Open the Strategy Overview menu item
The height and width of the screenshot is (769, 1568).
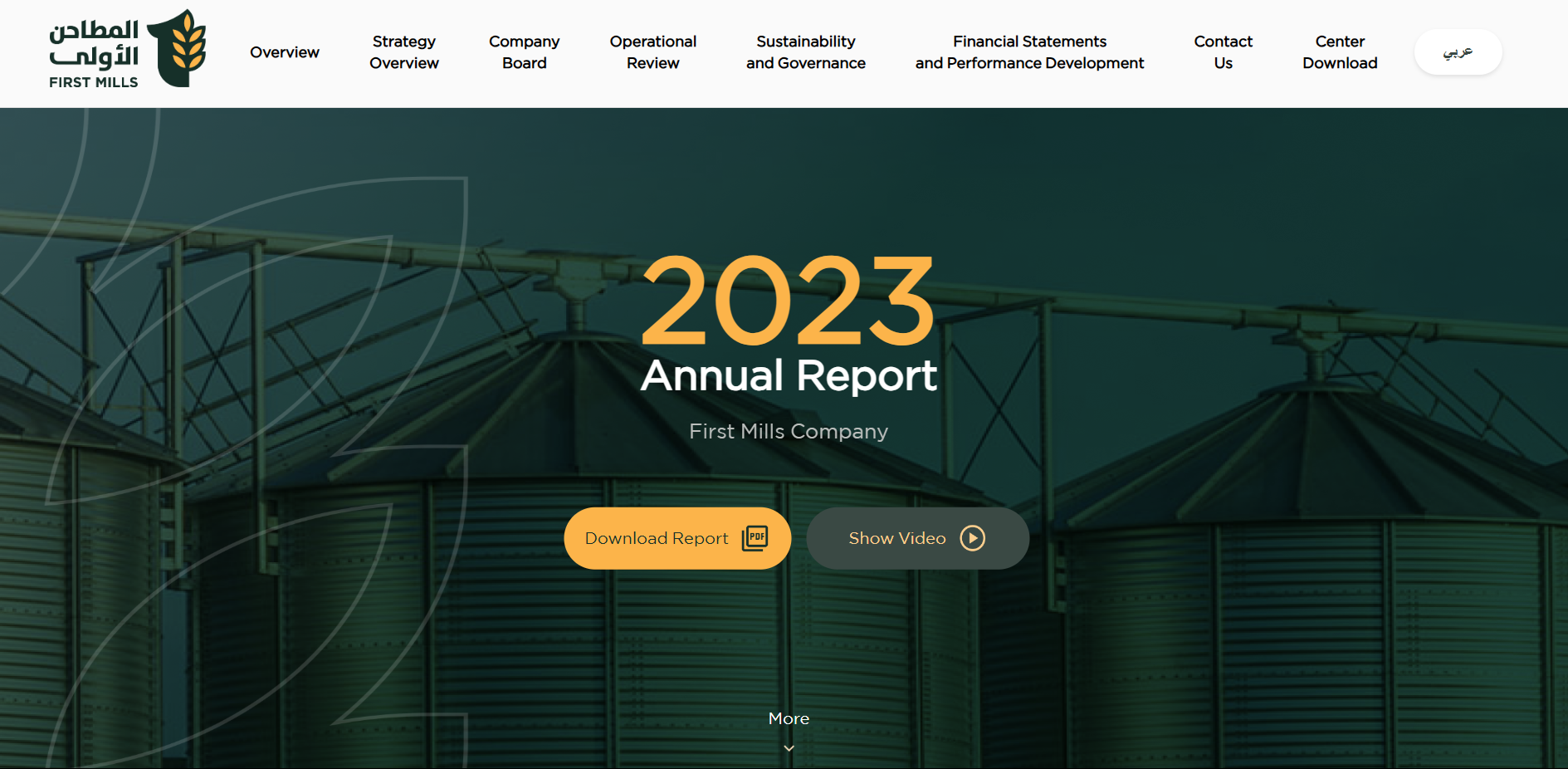coord(404,52)
